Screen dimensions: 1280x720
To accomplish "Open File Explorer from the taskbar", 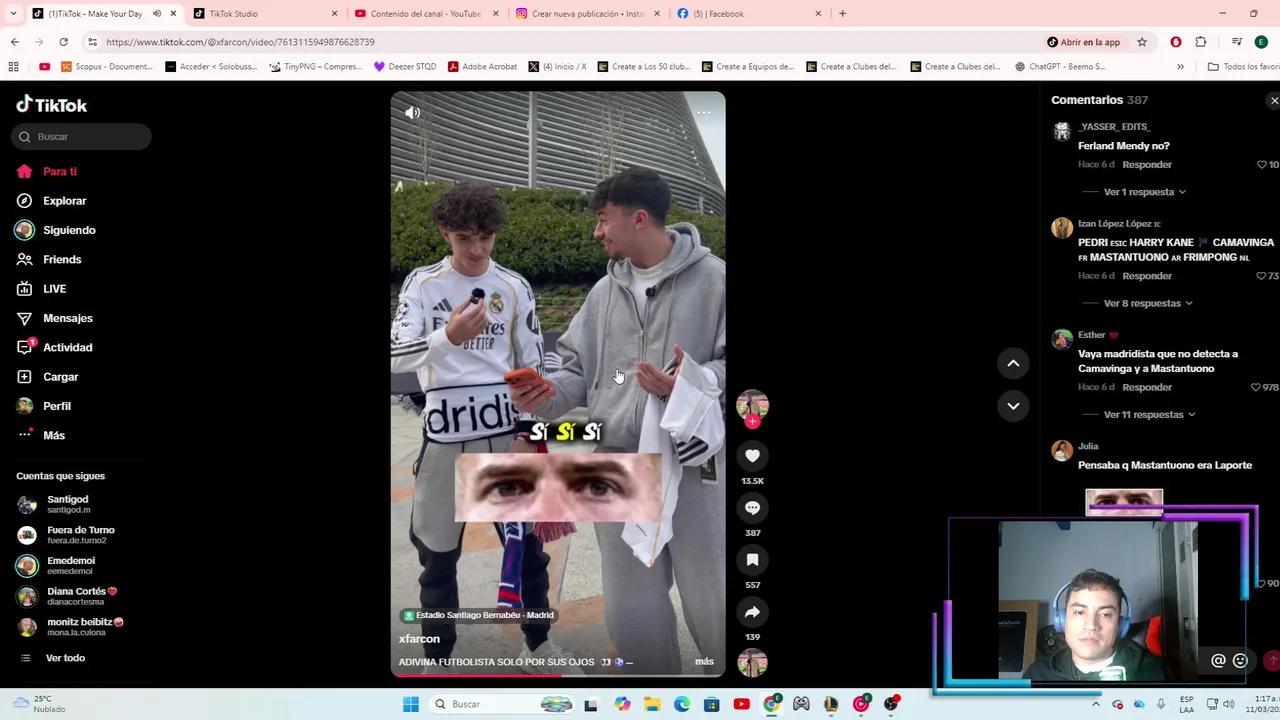I will tap(652, 704).
